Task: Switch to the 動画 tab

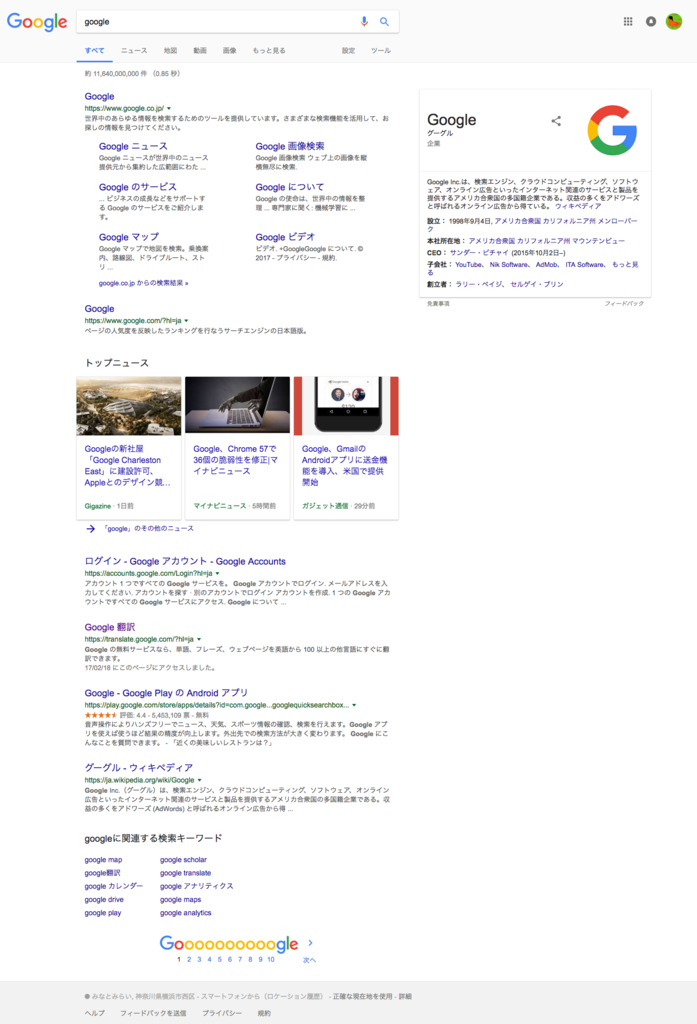Action: tap(200, 50)
